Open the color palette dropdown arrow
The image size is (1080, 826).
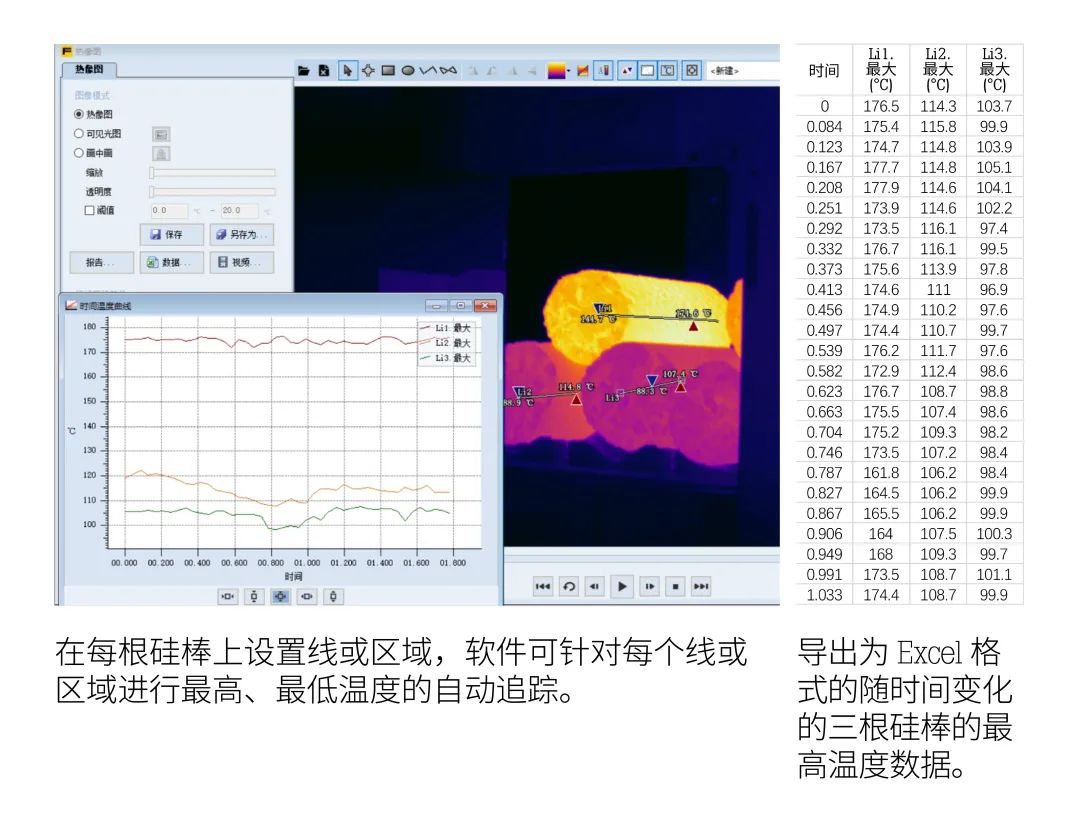567,70
